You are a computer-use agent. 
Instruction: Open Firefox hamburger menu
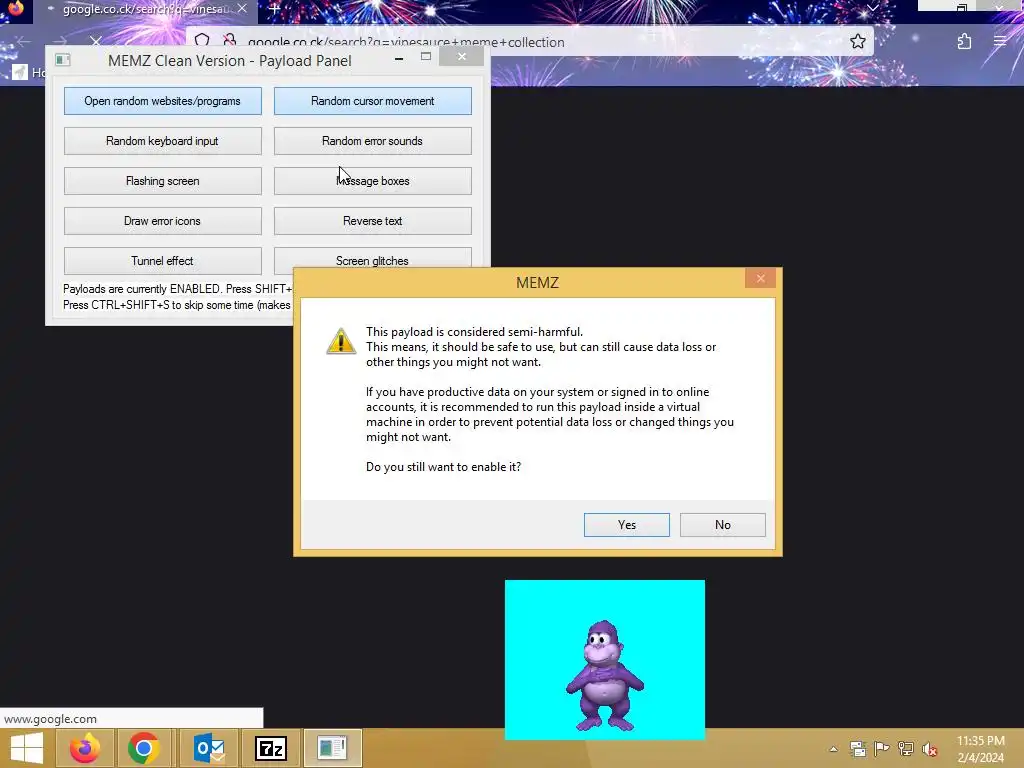999,41
